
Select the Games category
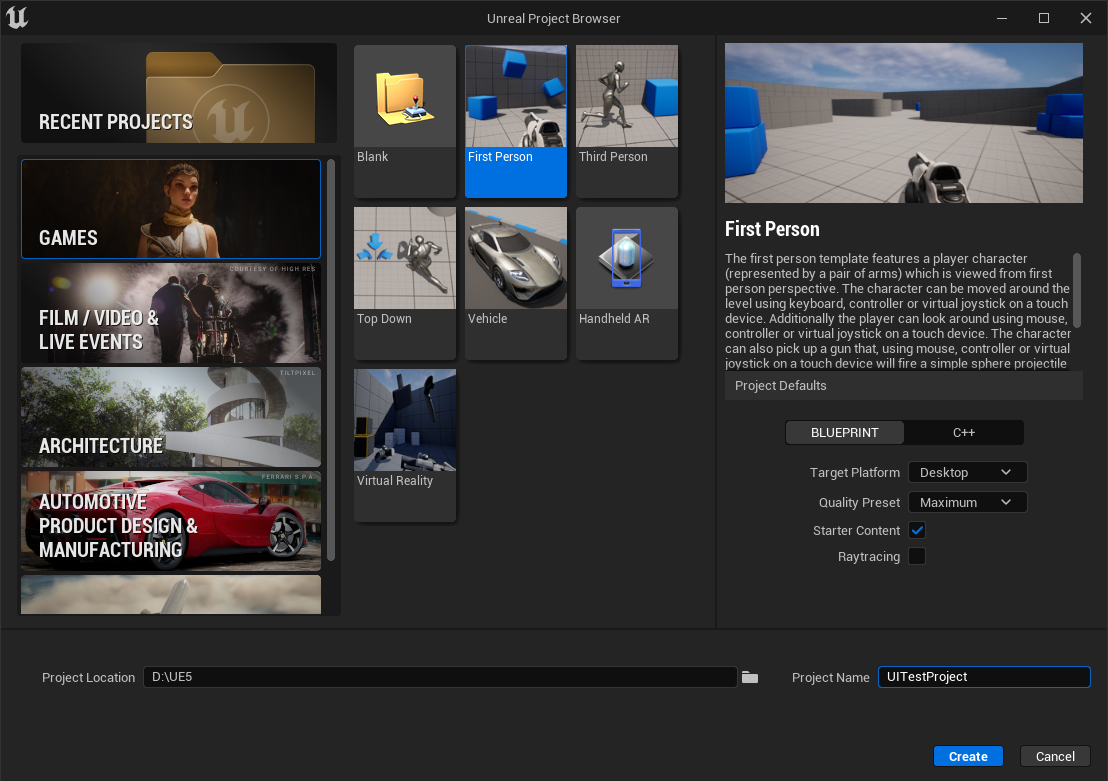coord(171,209)
